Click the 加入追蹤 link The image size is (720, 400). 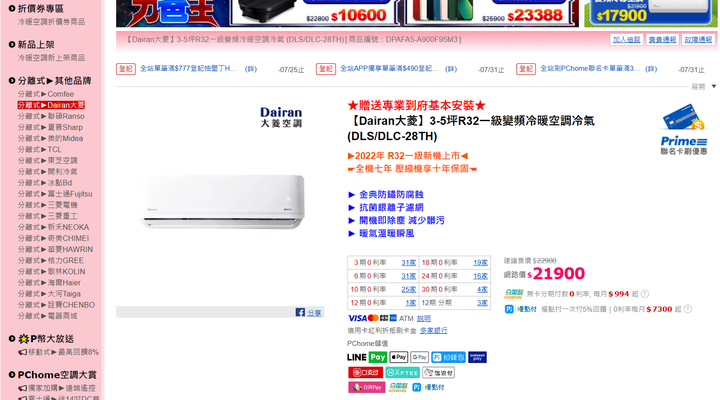click(x=626, y=40)
